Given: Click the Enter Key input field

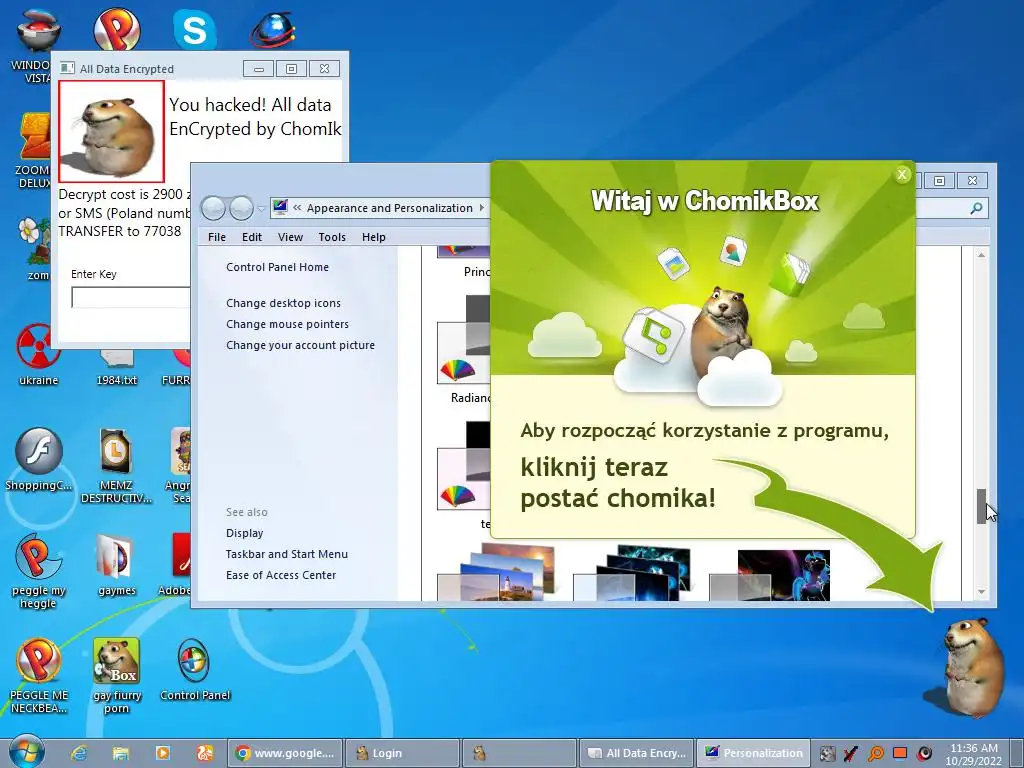Looking at the screenshot, I should coord(131,297).
